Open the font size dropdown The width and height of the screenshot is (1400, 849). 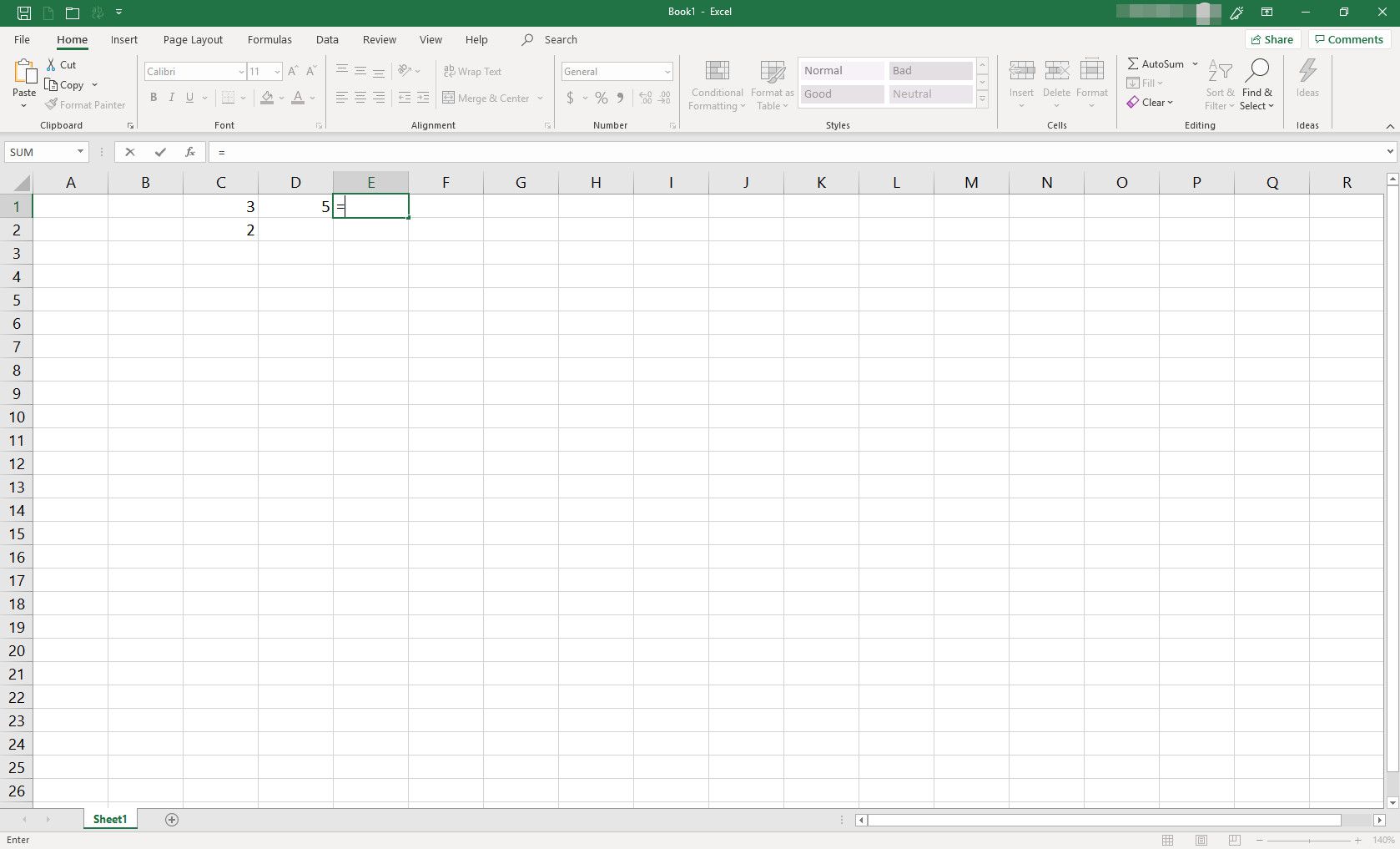coord(278,72)
